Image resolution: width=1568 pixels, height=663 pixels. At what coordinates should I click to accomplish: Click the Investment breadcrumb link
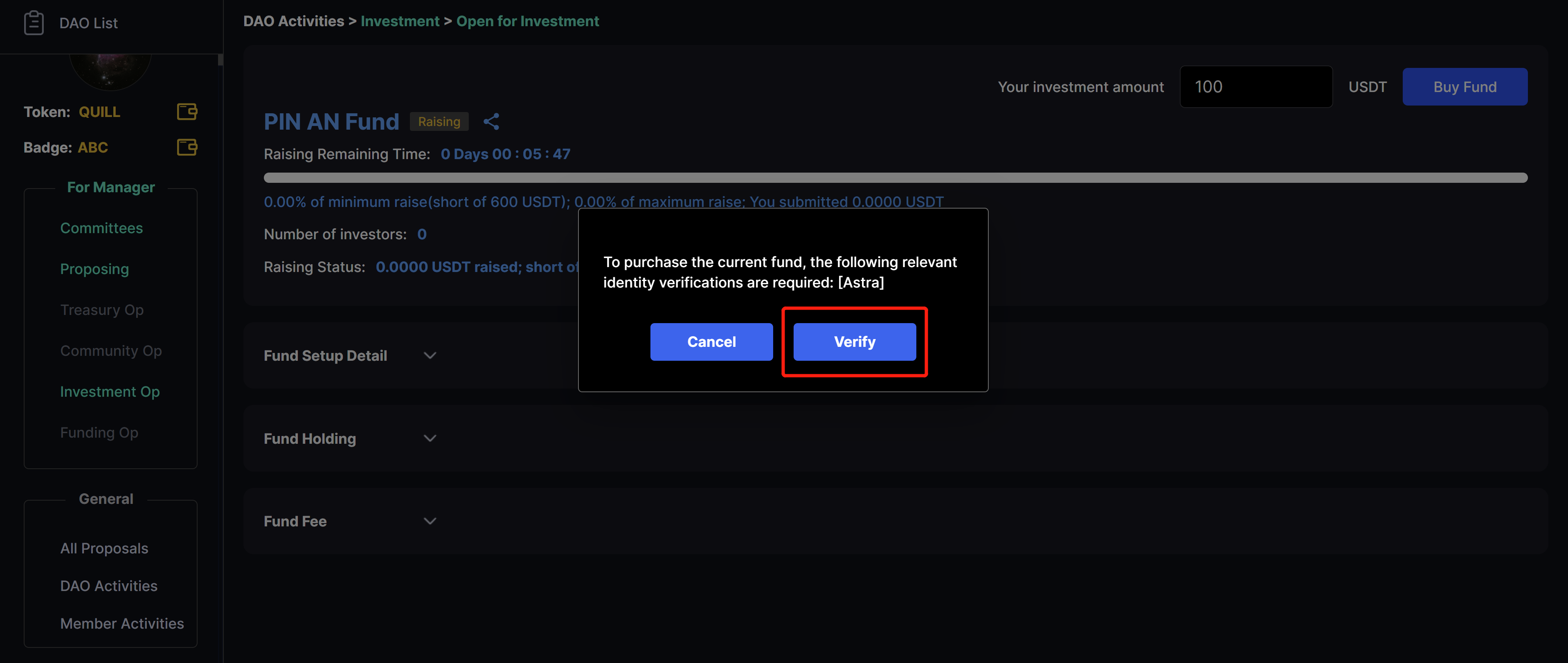pyautogui.click(x=400, y=21)
